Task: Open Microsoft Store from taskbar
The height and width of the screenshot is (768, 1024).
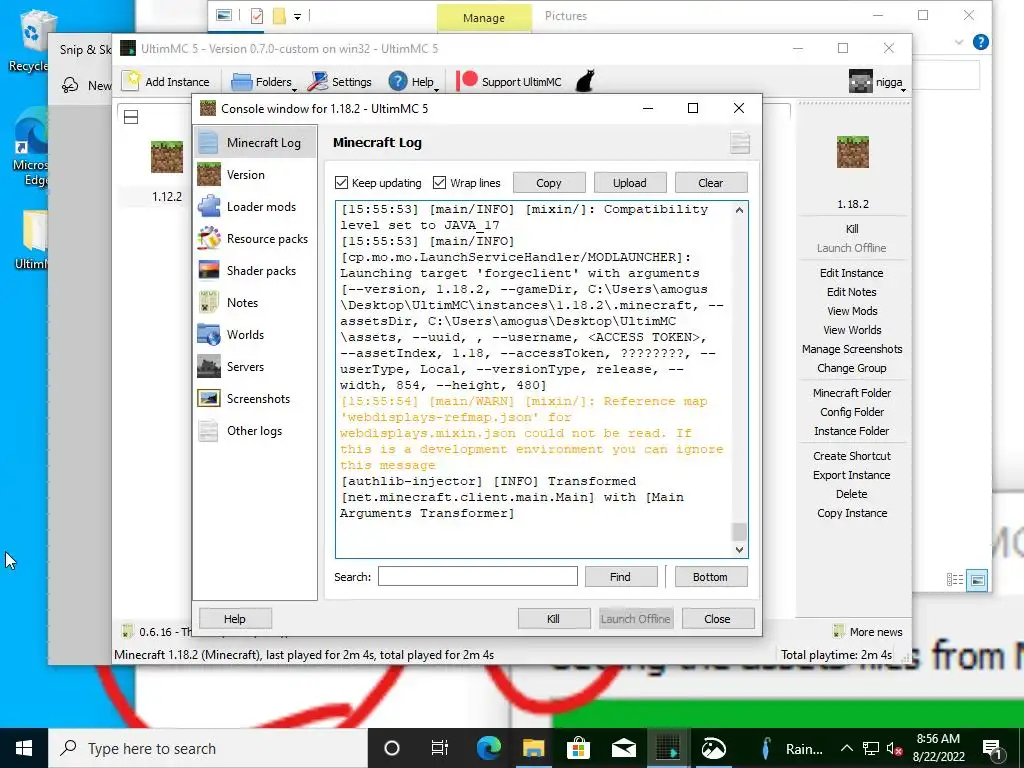Action: [579, 748]
